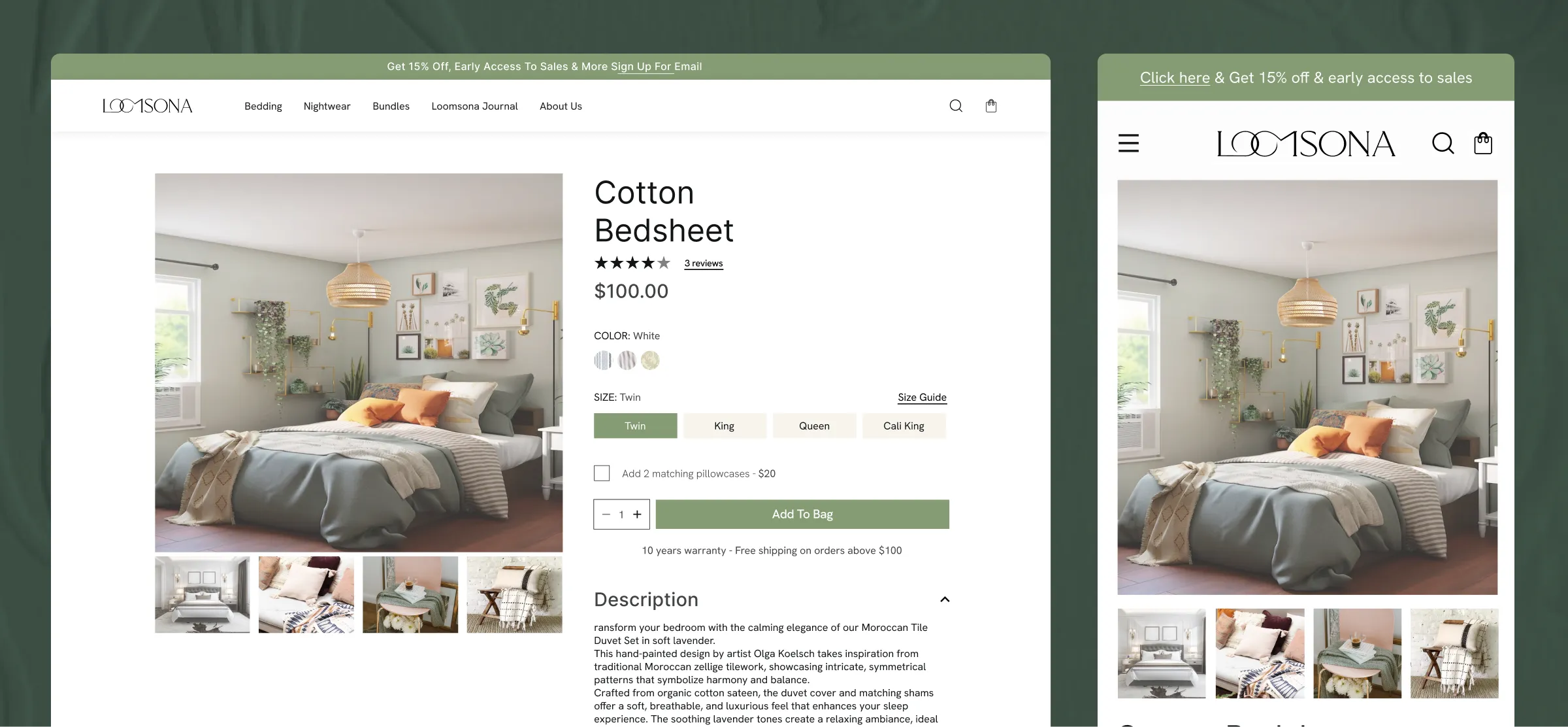Screen dimensions: 1568x727
Task: Open the Loomsona Journal menu item
Action: click(474, 106)
